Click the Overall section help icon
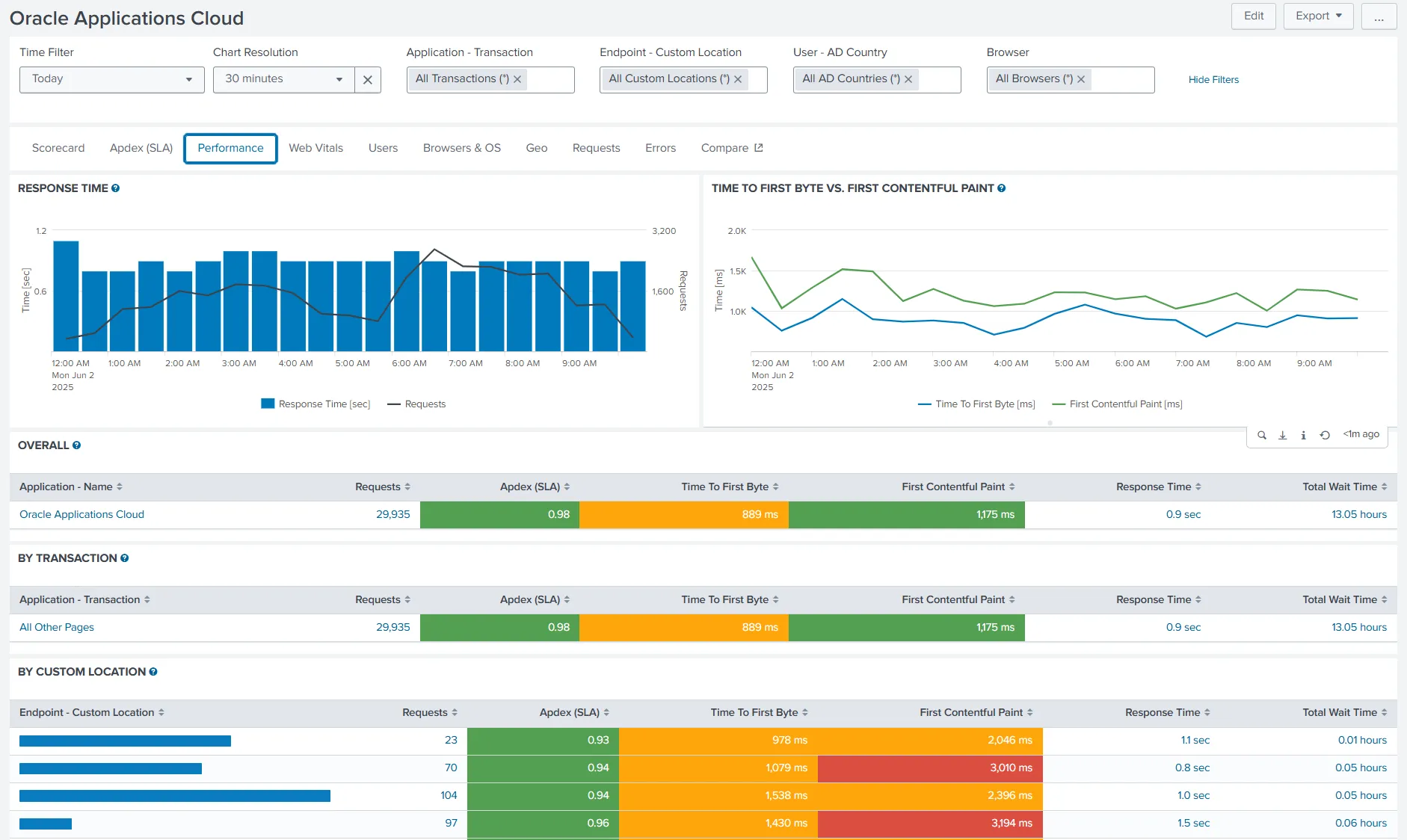 pyautogui.click(x=76, y=445)
